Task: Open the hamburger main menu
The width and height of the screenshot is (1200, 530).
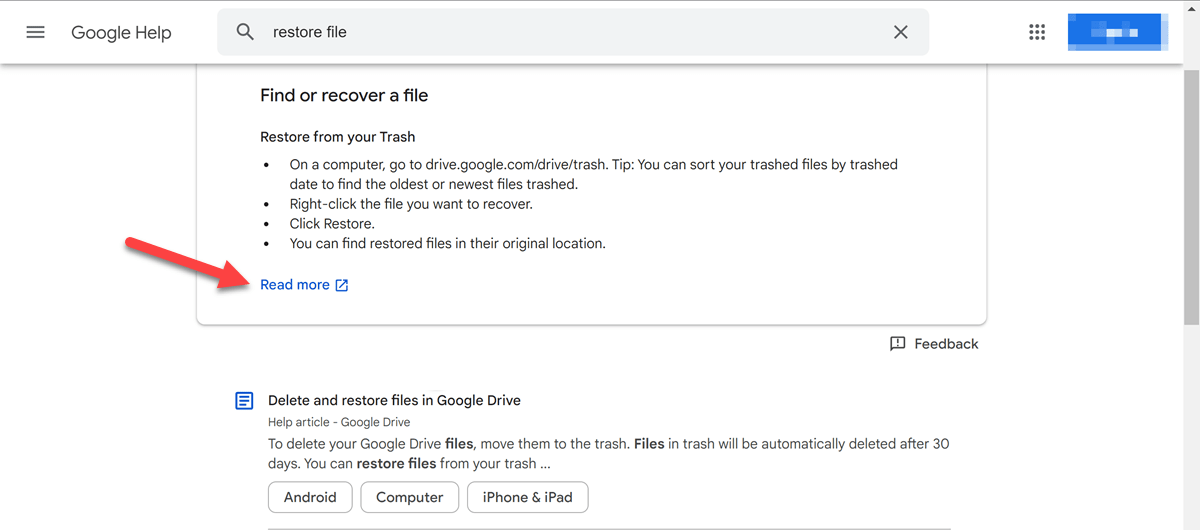Action: point(35,32)
